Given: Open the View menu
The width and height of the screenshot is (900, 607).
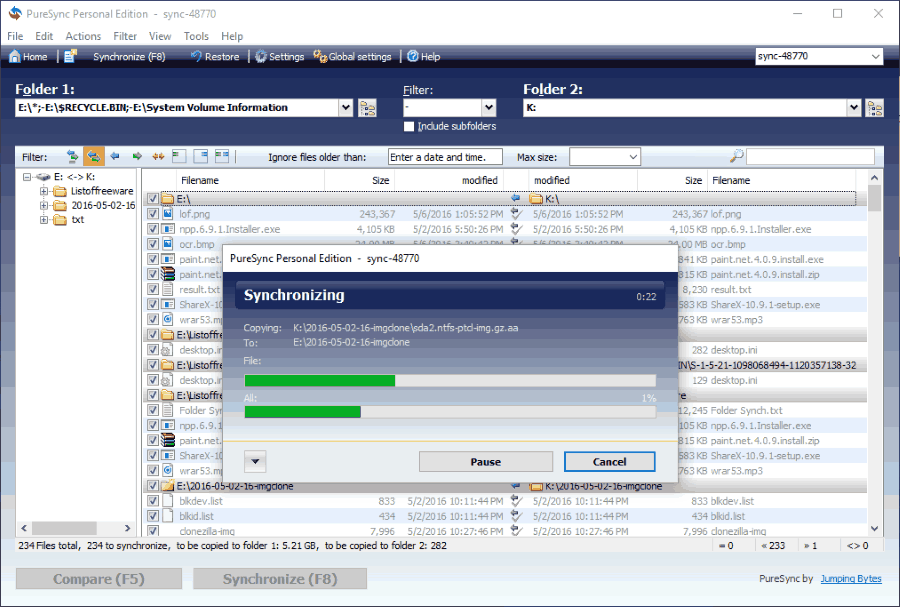Looking at the screenshot, I should (x=160, y=36).
